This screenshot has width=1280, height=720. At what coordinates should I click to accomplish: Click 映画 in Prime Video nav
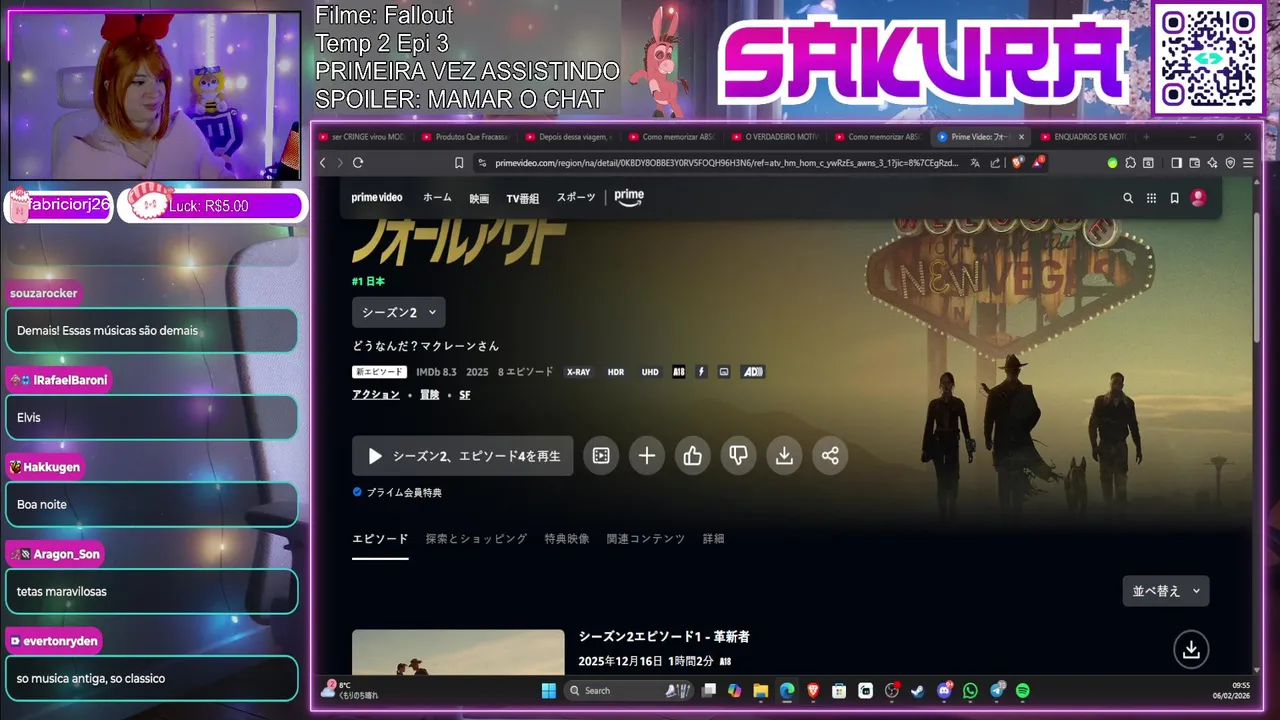coord(479,198)
